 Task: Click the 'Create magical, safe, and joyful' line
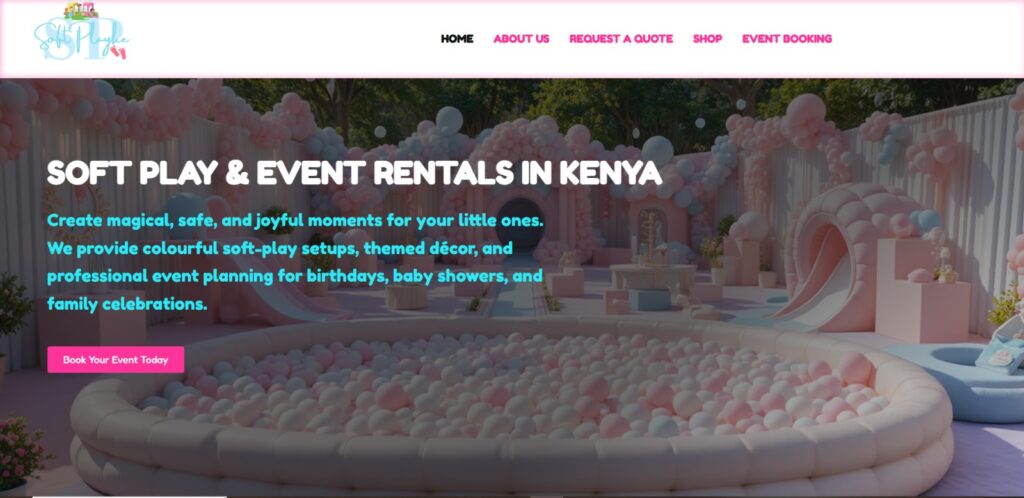295,220
